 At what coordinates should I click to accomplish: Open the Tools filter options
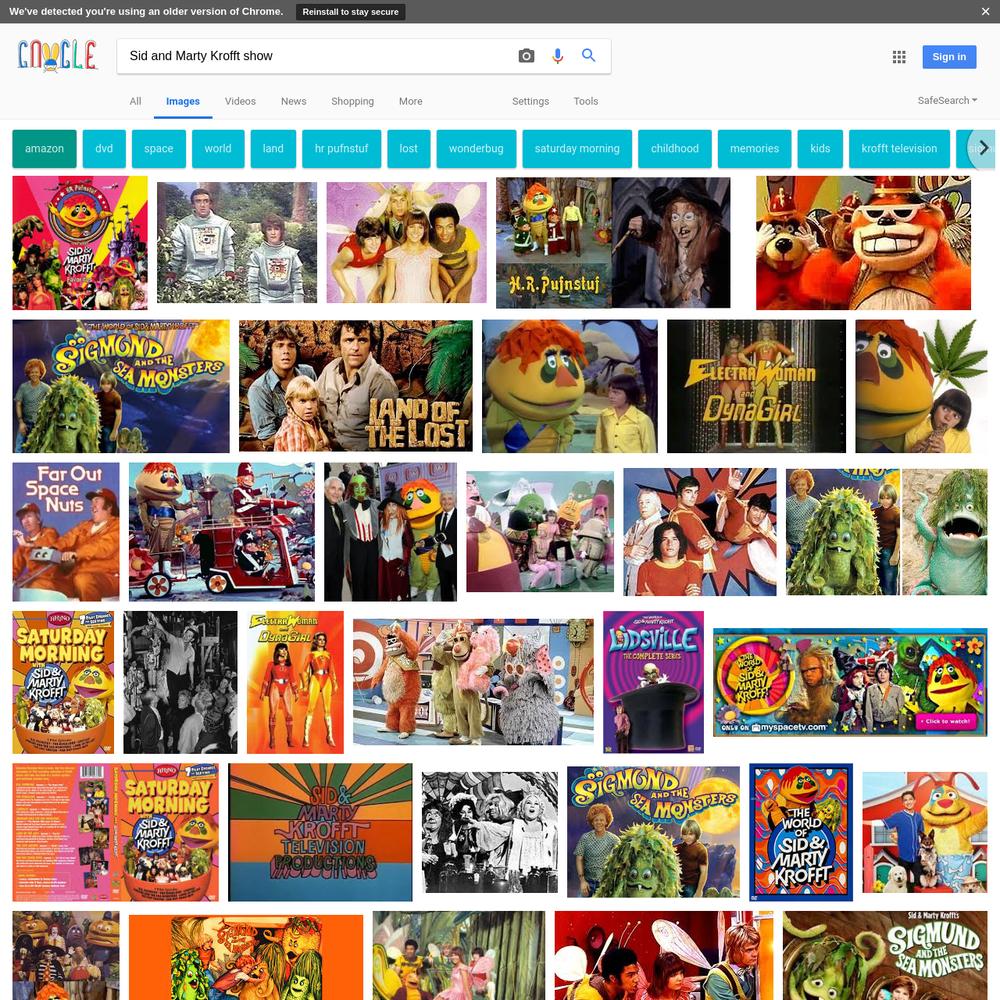[x=585, y=101]
